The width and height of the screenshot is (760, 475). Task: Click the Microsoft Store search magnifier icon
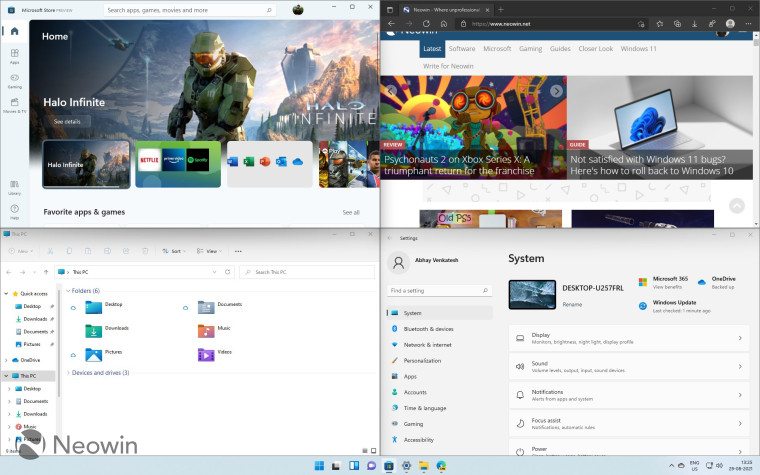click(269, 10)
